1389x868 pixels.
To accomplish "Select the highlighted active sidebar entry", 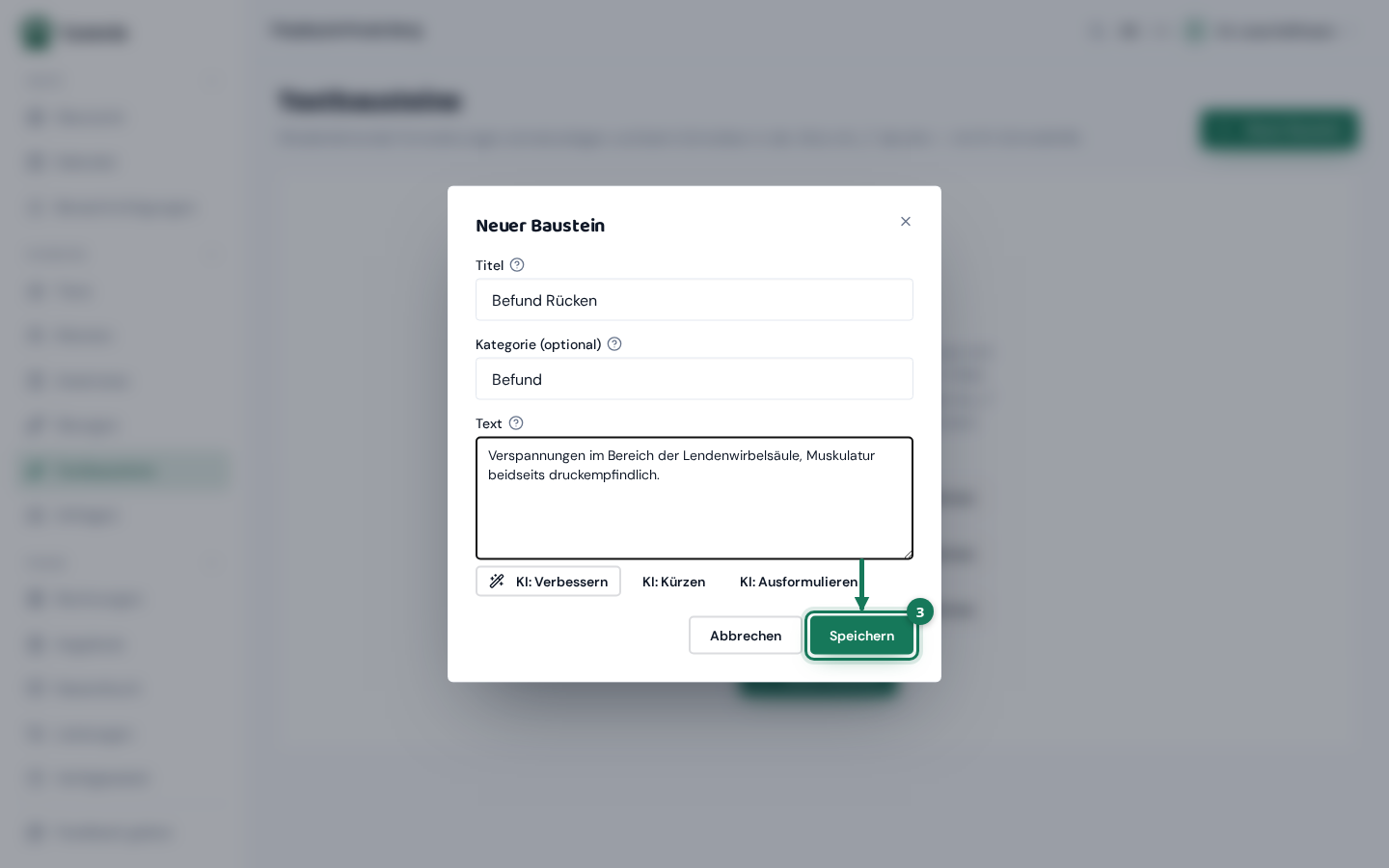I will (x=124, y=471).
